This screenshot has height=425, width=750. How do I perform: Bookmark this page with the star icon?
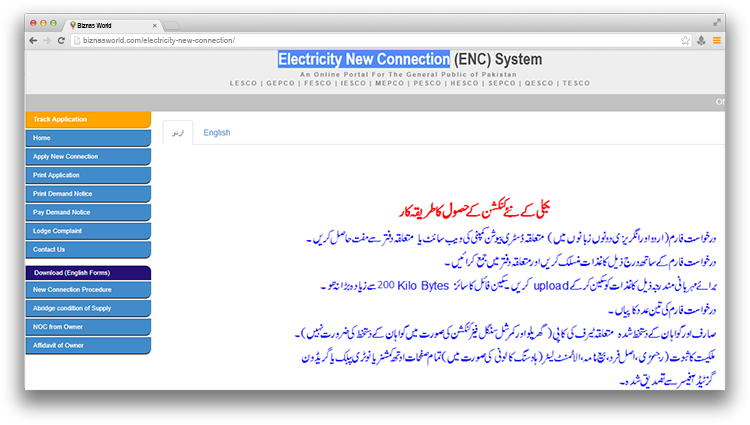pos(685,40)
